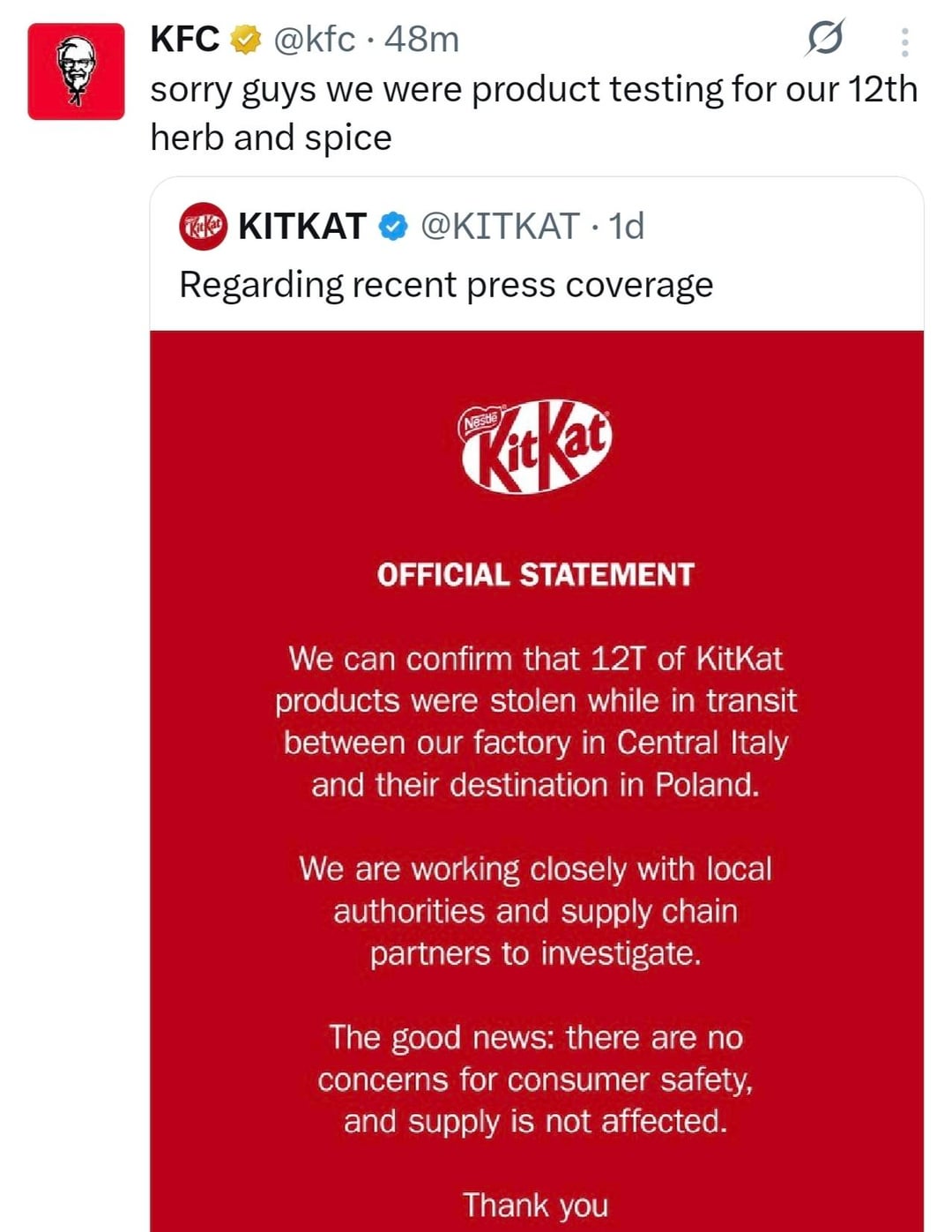This screenshot has width=952, height=1232.
Task: Click the paragraph about stolen KitKat products
Action: pos(535,721)
